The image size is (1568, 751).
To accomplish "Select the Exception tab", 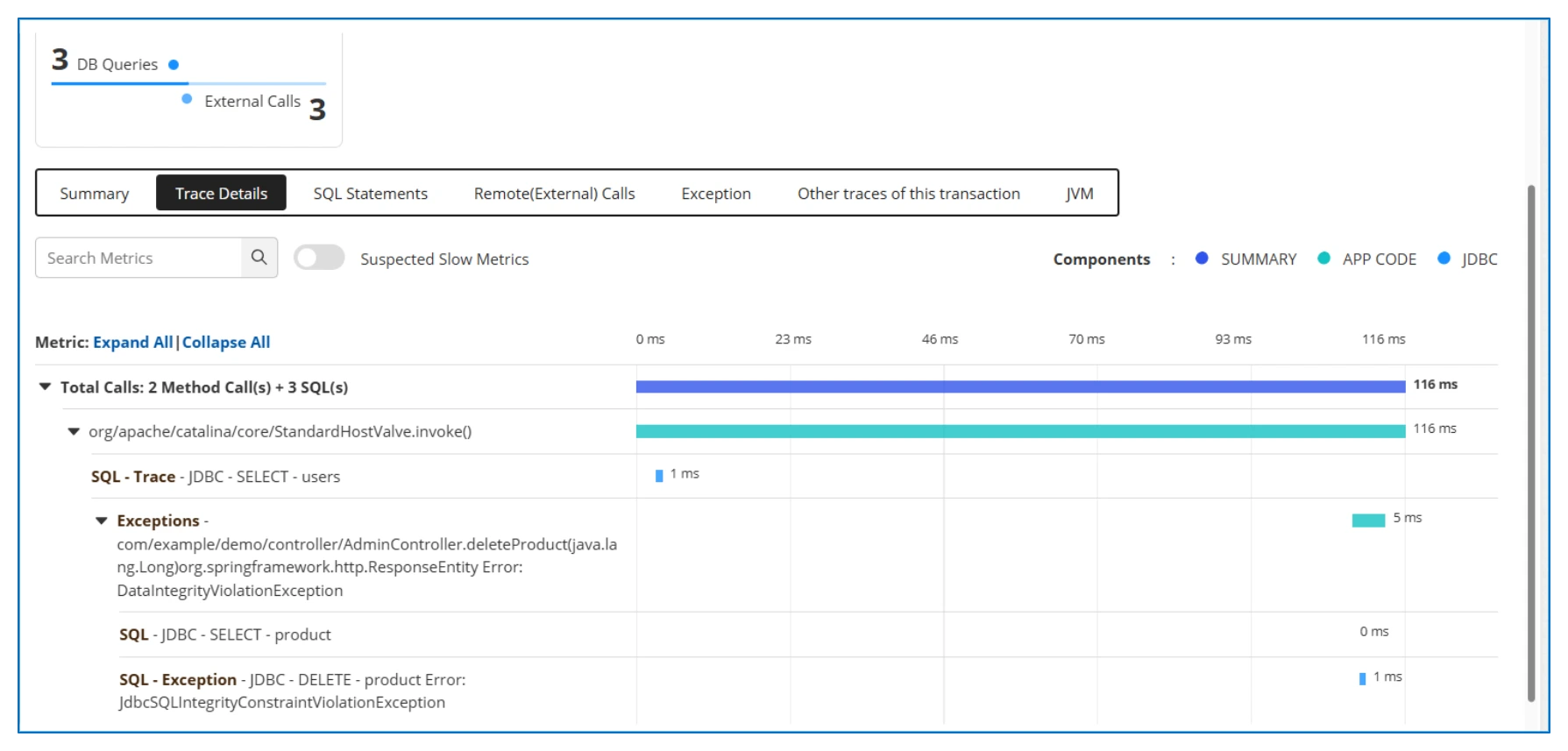I will coord(716,194).
